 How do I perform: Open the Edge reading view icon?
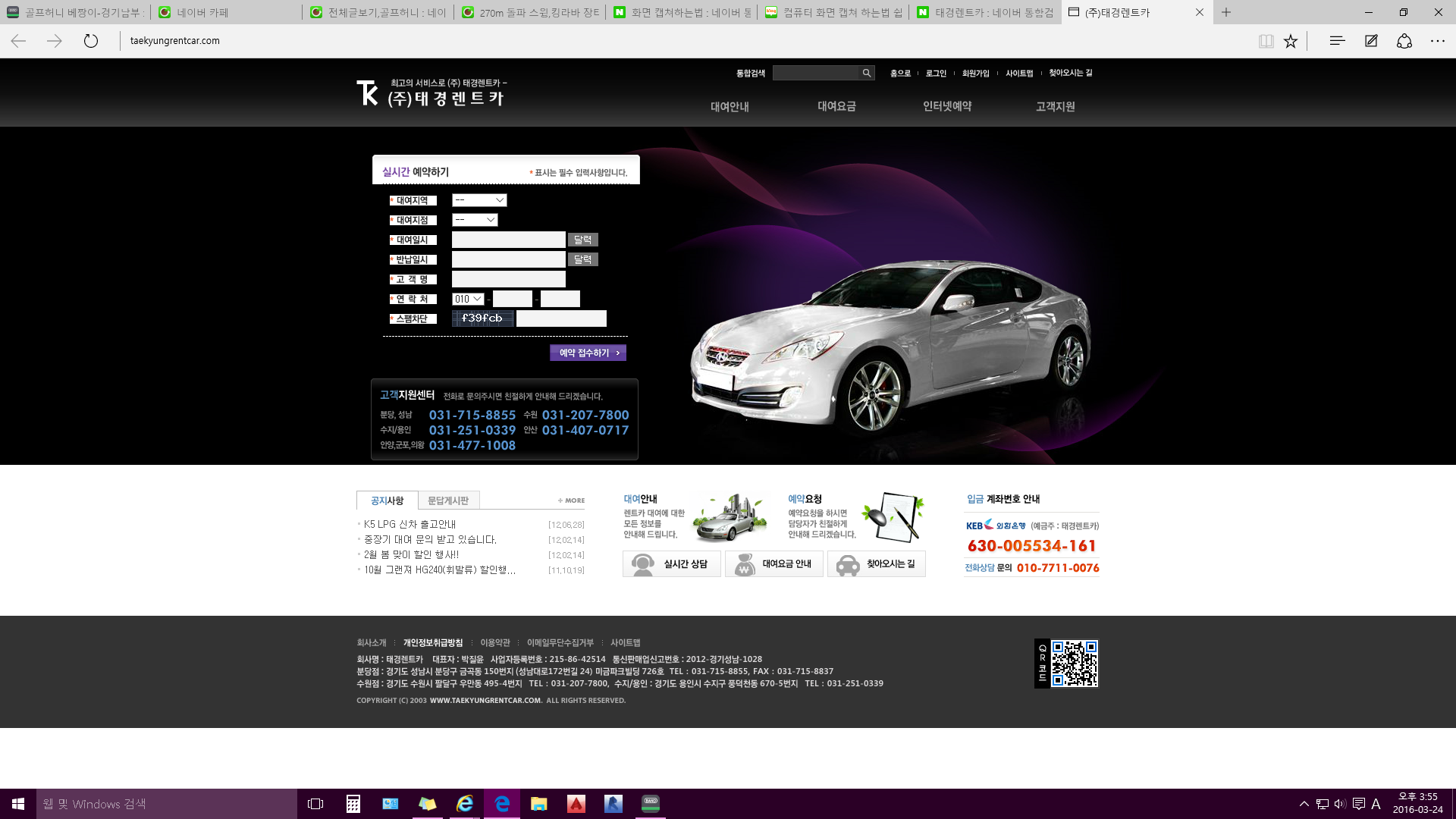[1266, 41]
